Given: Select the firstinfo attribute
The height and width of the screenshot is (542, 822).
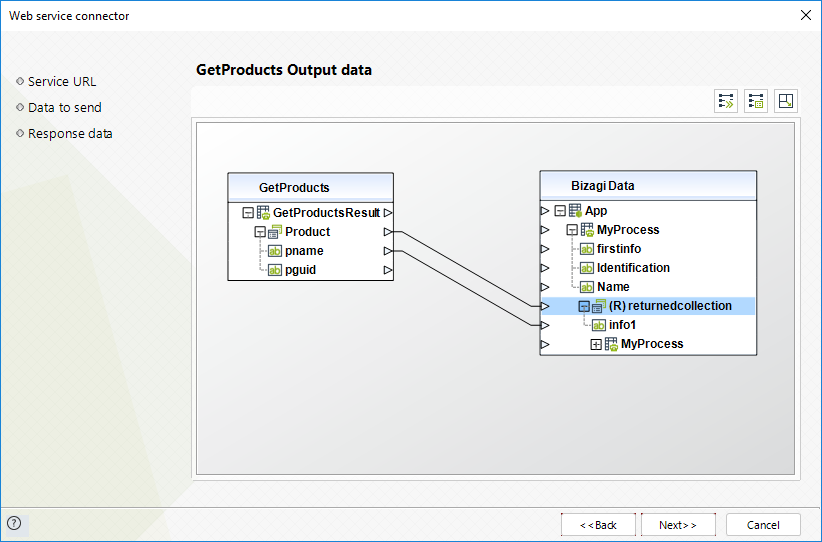Looking at the screenshot, I should tap(648, 249).
